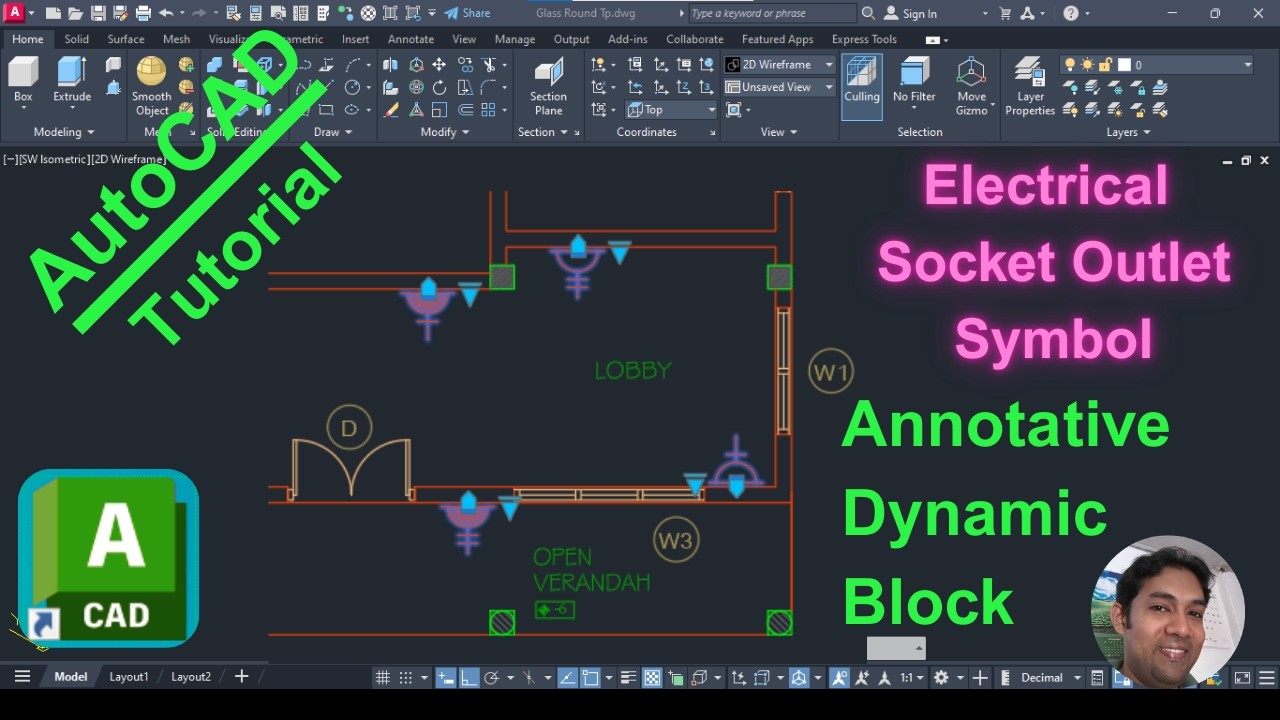Activate the Move Gizmo tool
This screenshot has height=720, width=1280.
pos(971,87)
